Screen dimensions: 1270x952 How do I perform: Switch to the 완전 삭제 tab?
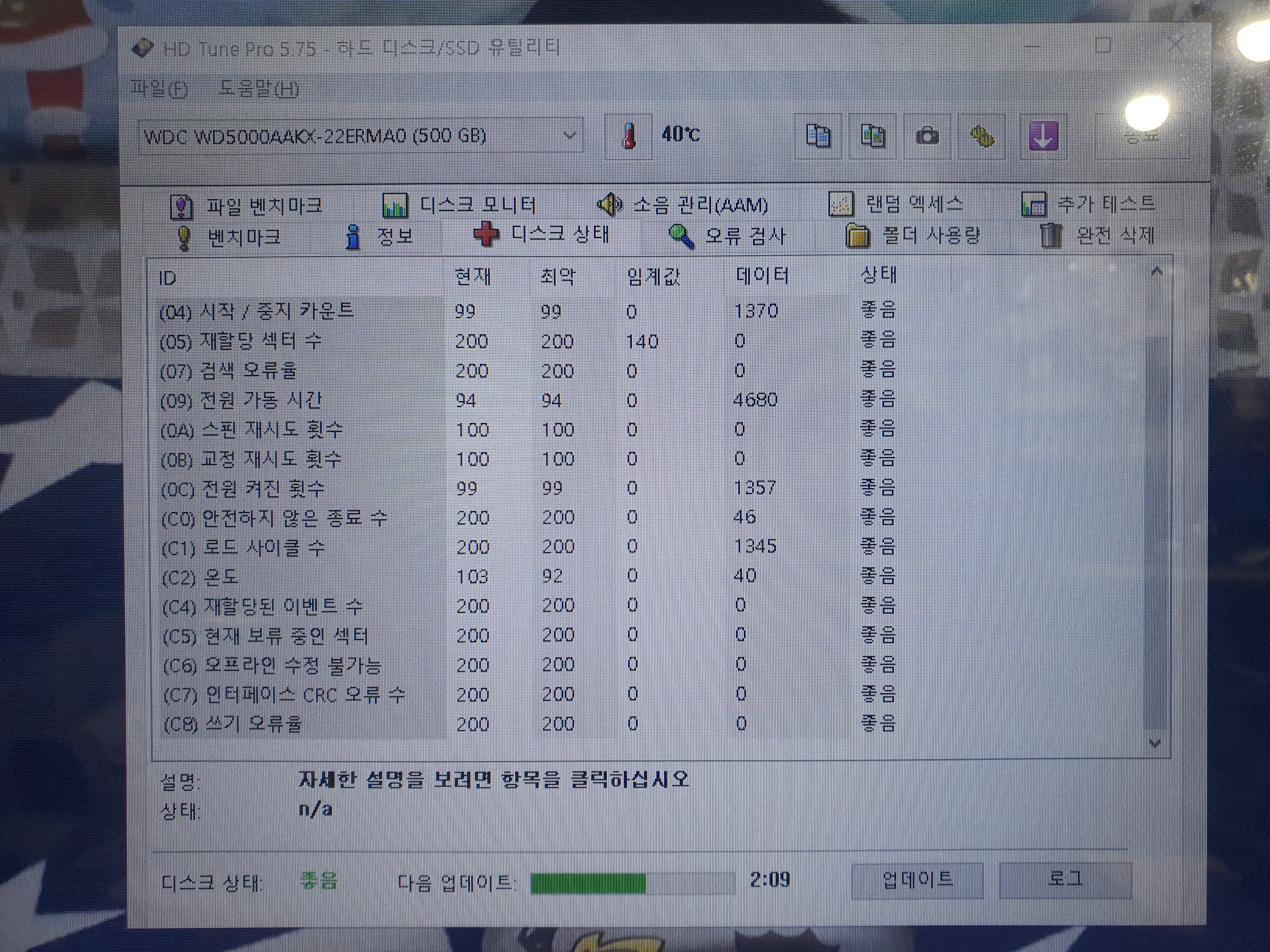[x=1097, y=235]
